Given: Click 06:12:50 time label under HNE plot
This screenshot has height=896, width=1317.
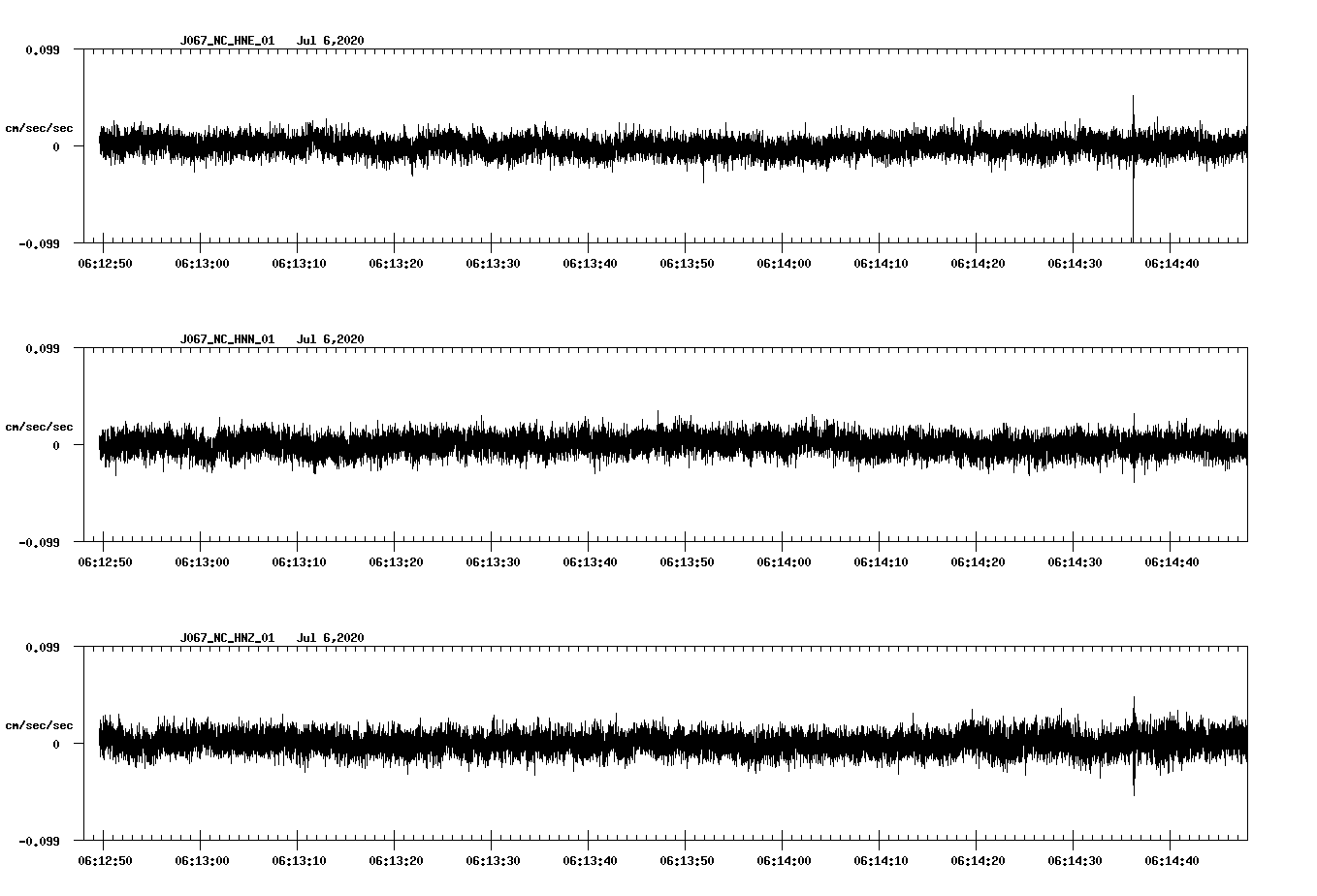Looking at the screenshot, I should [x=105, y=264].
